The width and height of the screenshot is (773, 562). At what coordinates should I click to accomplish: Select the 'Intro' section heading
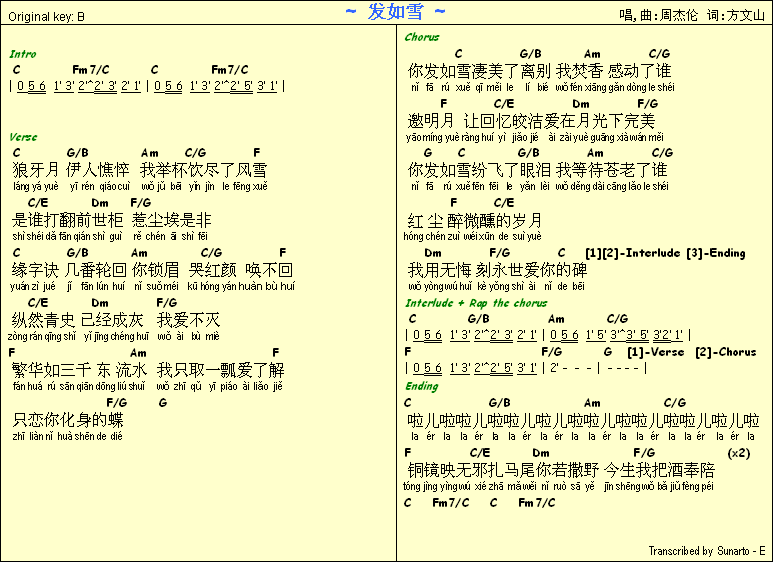[23, 54]
